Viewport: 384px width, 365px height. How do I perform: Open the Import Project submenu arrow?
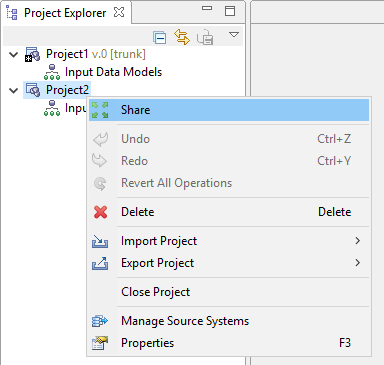point(358,241)
